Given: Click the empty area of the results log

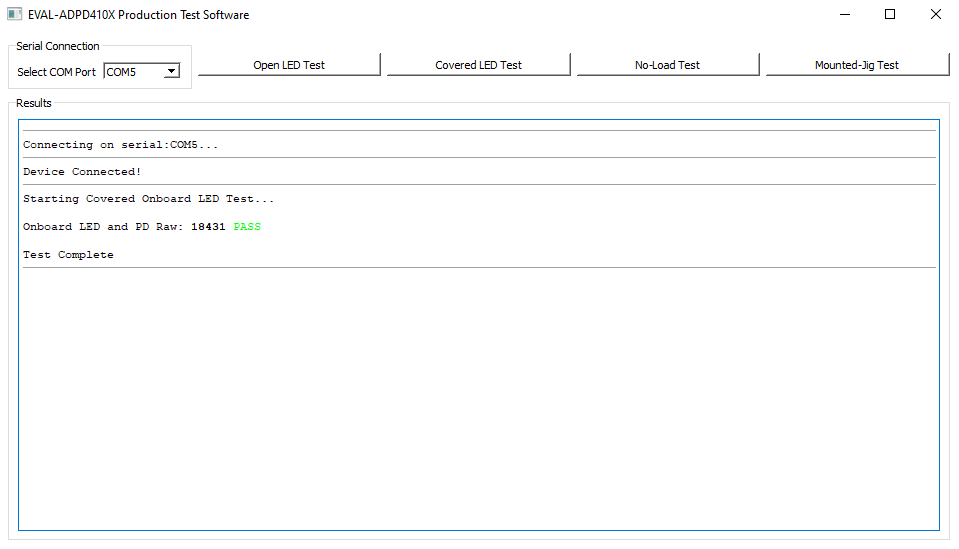Looking at the screenshot, I should pos(478,400).
